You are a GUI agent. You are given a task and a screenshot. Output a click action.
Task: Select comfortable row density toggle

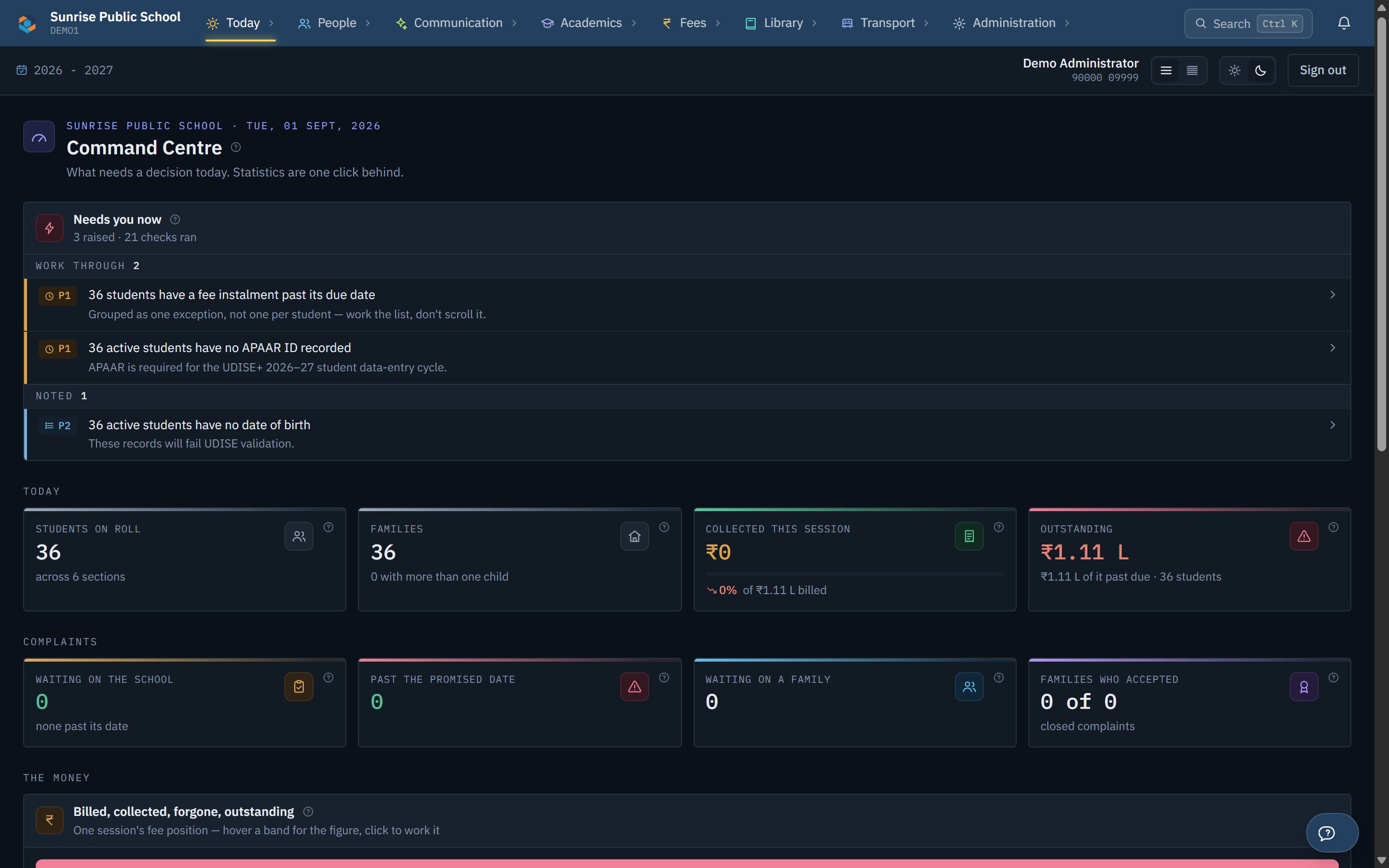[x=1166, y=70]
